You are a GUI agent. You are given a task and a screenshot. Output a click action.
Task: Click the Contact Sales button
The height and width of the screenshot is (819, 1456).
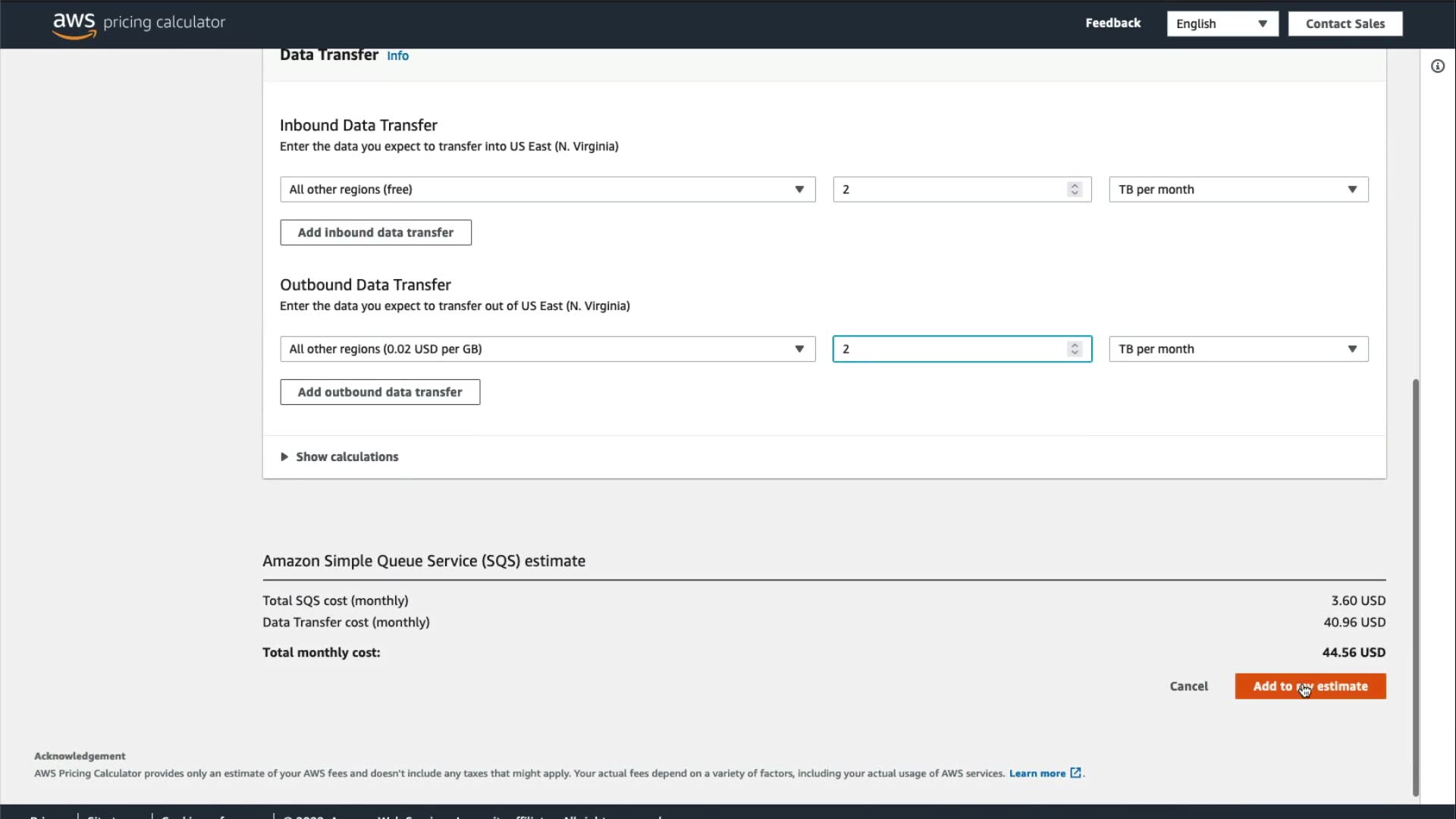[x=1345, y=24]
